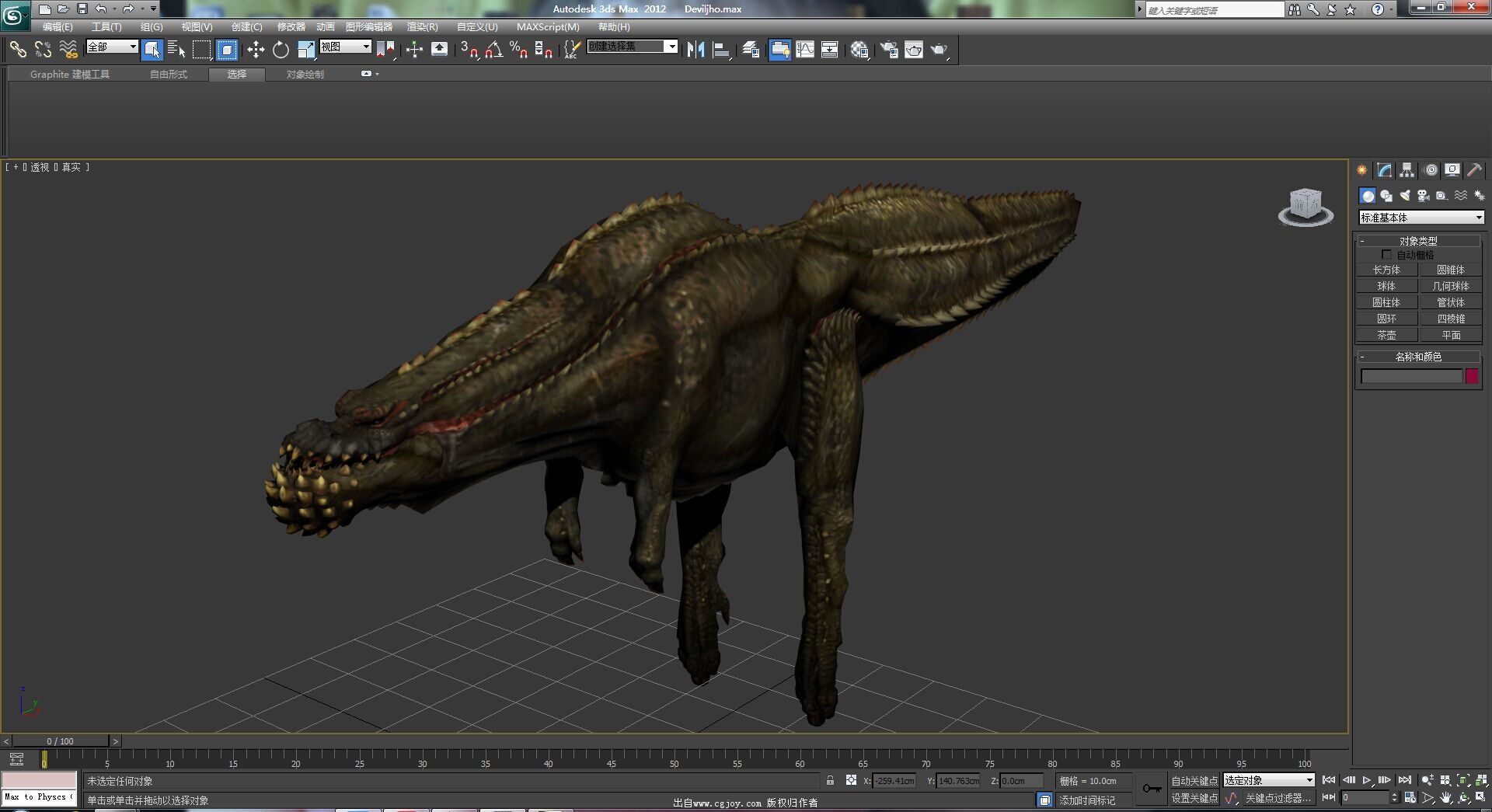Open Curve Editor
The height and width of the screenshot is (812, 1492).
[x=805, y=50]
